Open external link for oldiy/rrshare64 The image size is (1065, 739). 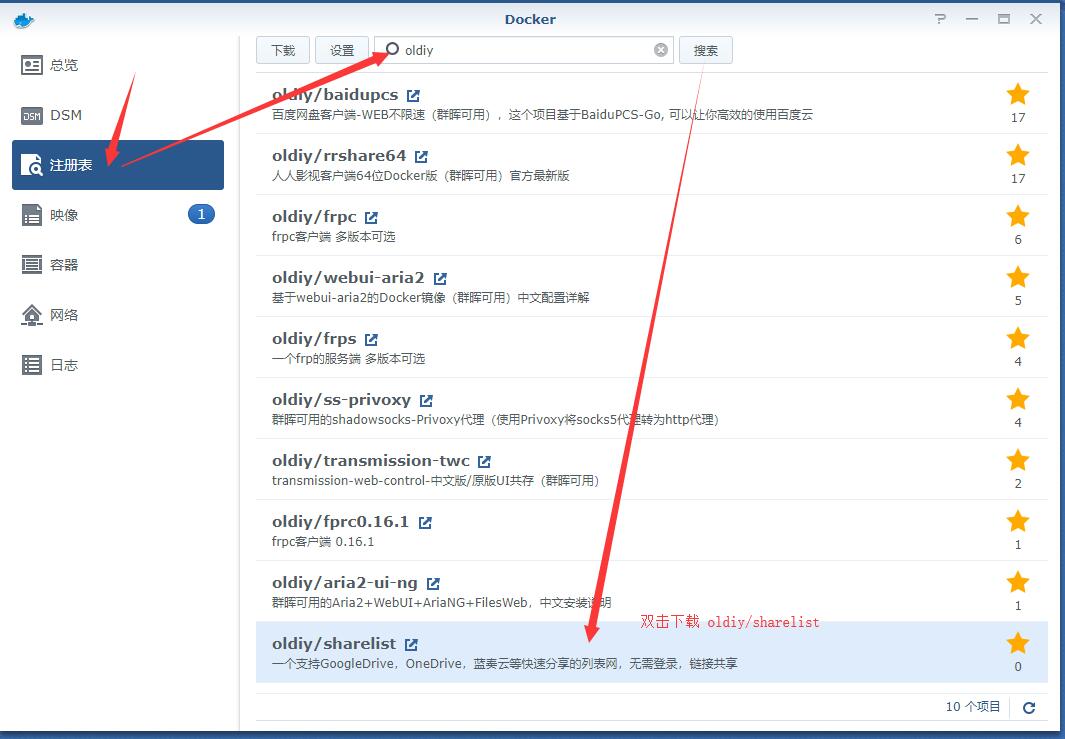421,157
